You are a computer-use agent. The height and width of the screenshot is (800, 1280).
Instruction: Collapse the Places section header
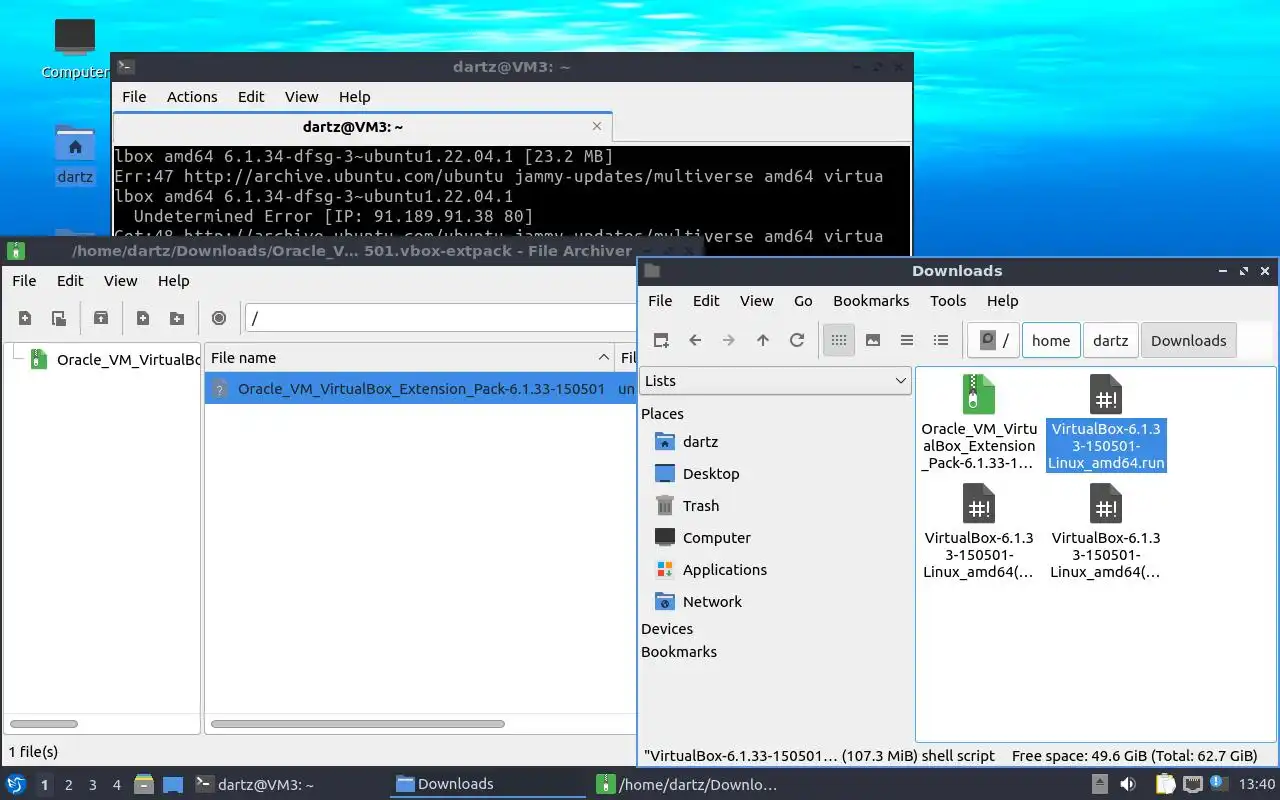(662, 414)
